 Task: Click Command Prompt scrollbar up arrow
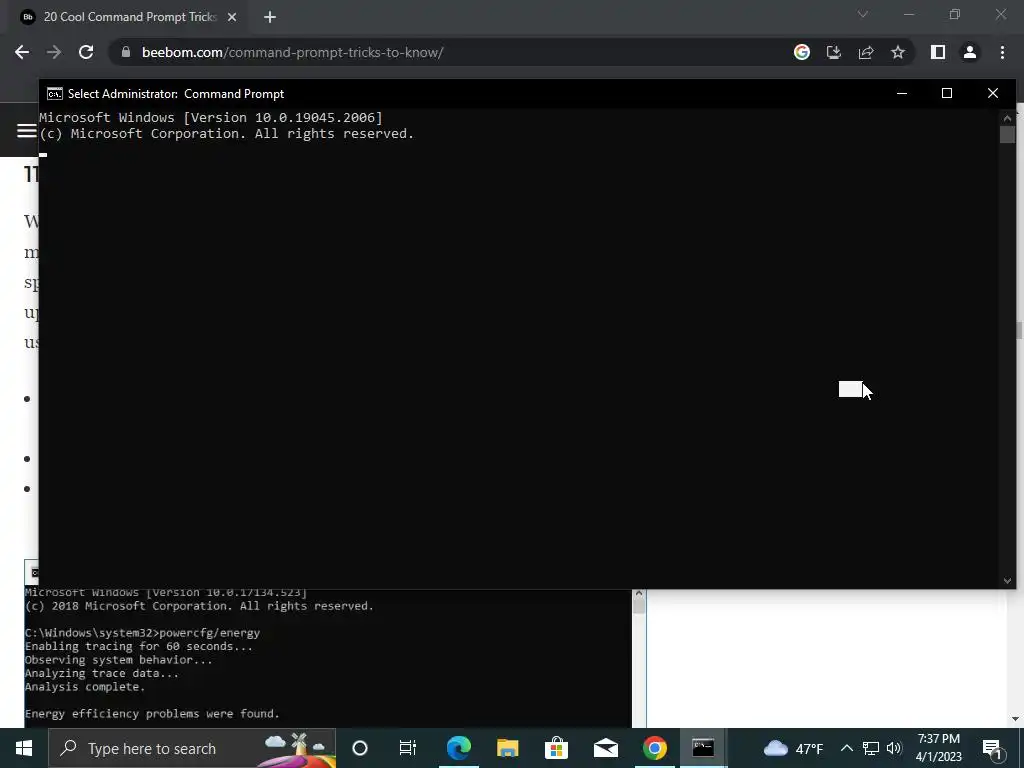tap(1007, 118)
